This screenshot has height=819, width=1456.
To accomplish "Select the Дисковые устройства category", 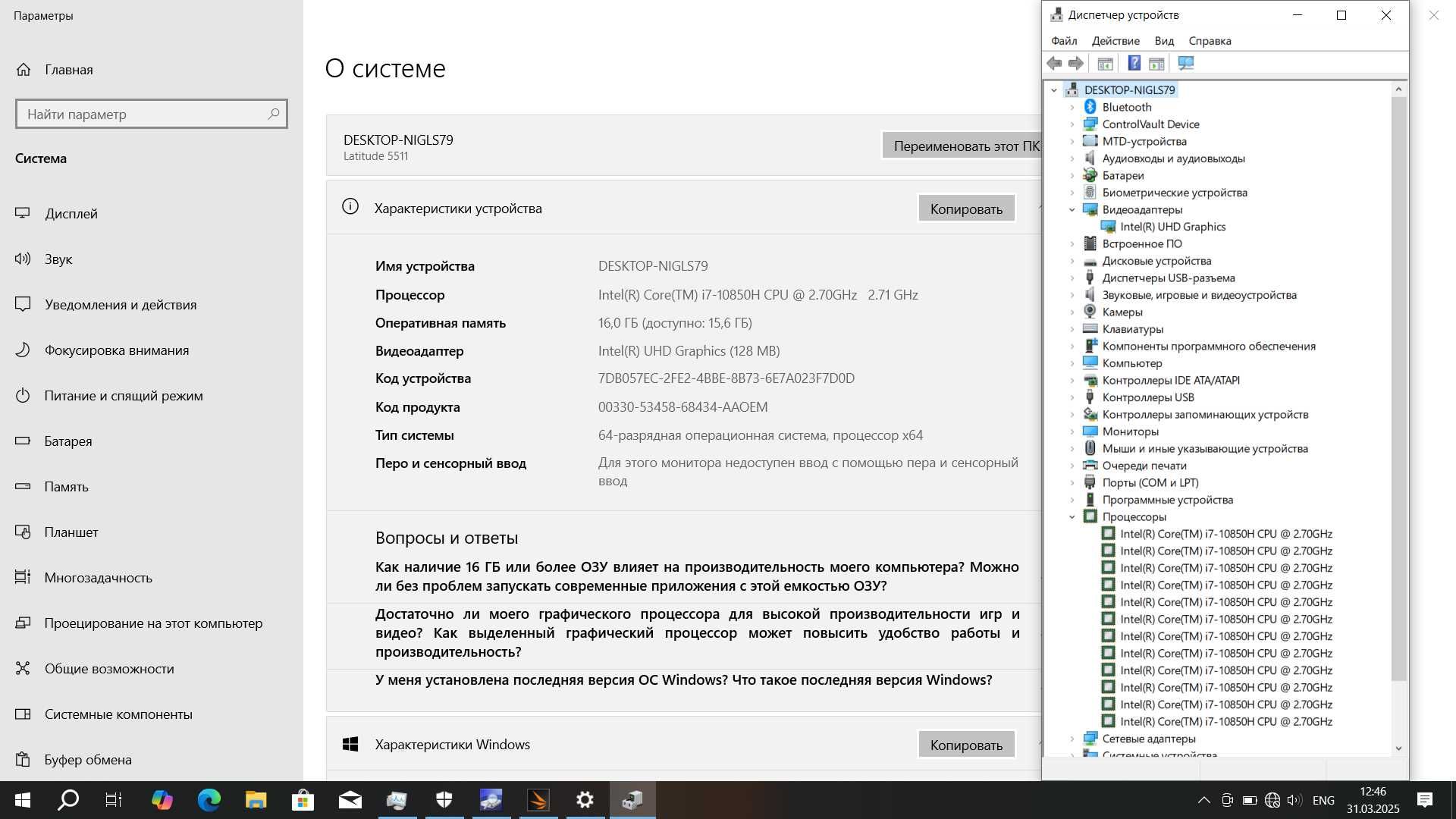I will click(x=1156, y=261).
